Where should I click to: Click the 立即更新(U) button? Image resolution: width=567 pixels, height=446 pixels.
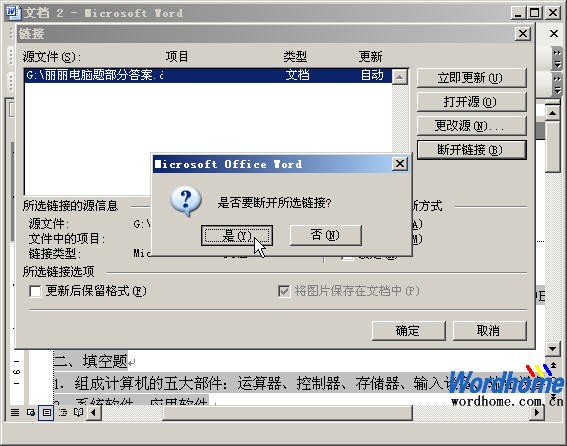pyautogui.click(x=472, y=78)
